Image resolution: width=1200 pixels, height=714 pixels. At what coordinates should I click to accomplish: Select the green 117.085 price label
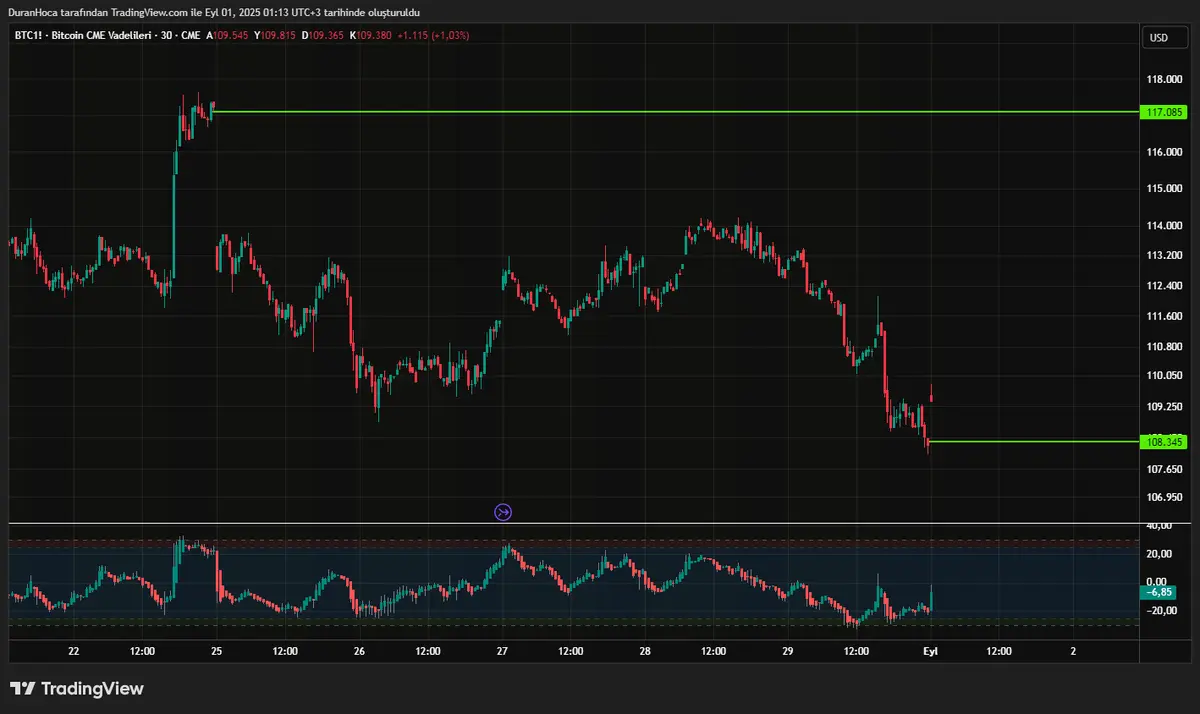[1163, 112]
